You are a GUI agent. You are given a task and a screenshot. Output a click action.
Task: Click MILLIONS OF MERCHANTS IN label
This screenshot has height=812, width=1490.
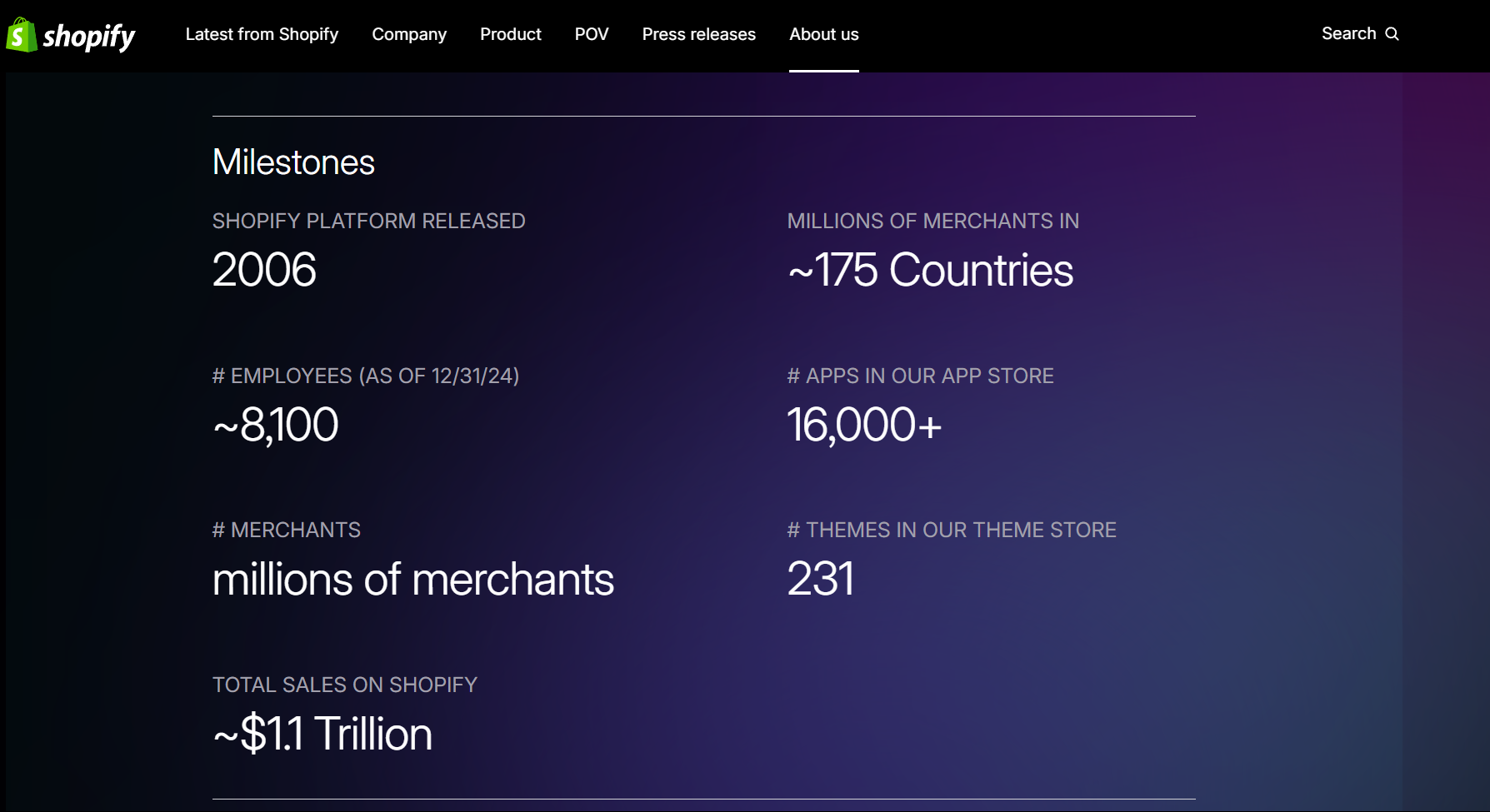point(932,221)
